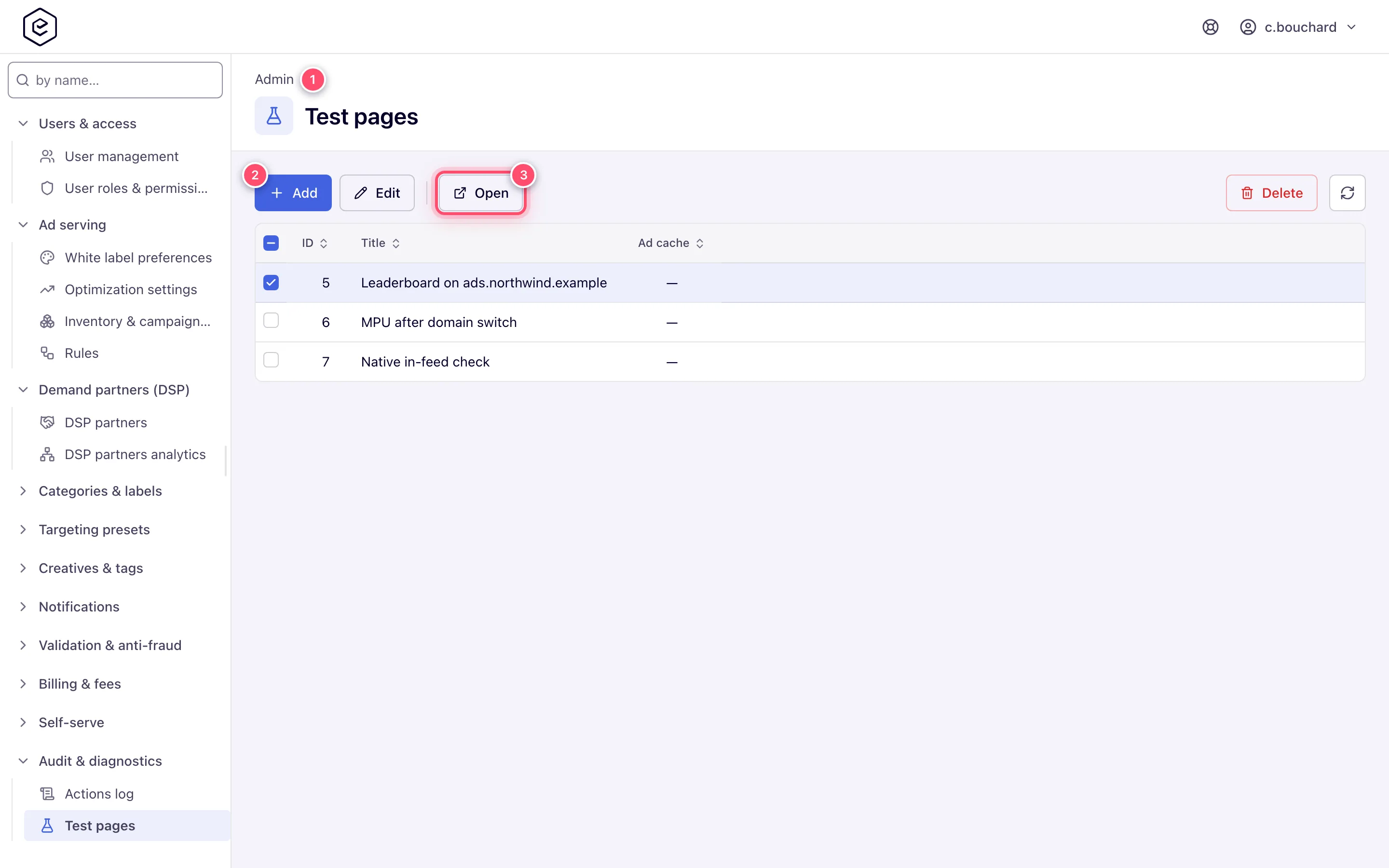
Task: Collapse the Users & access section
Action: pyautogui.click(x=23, y=123)
